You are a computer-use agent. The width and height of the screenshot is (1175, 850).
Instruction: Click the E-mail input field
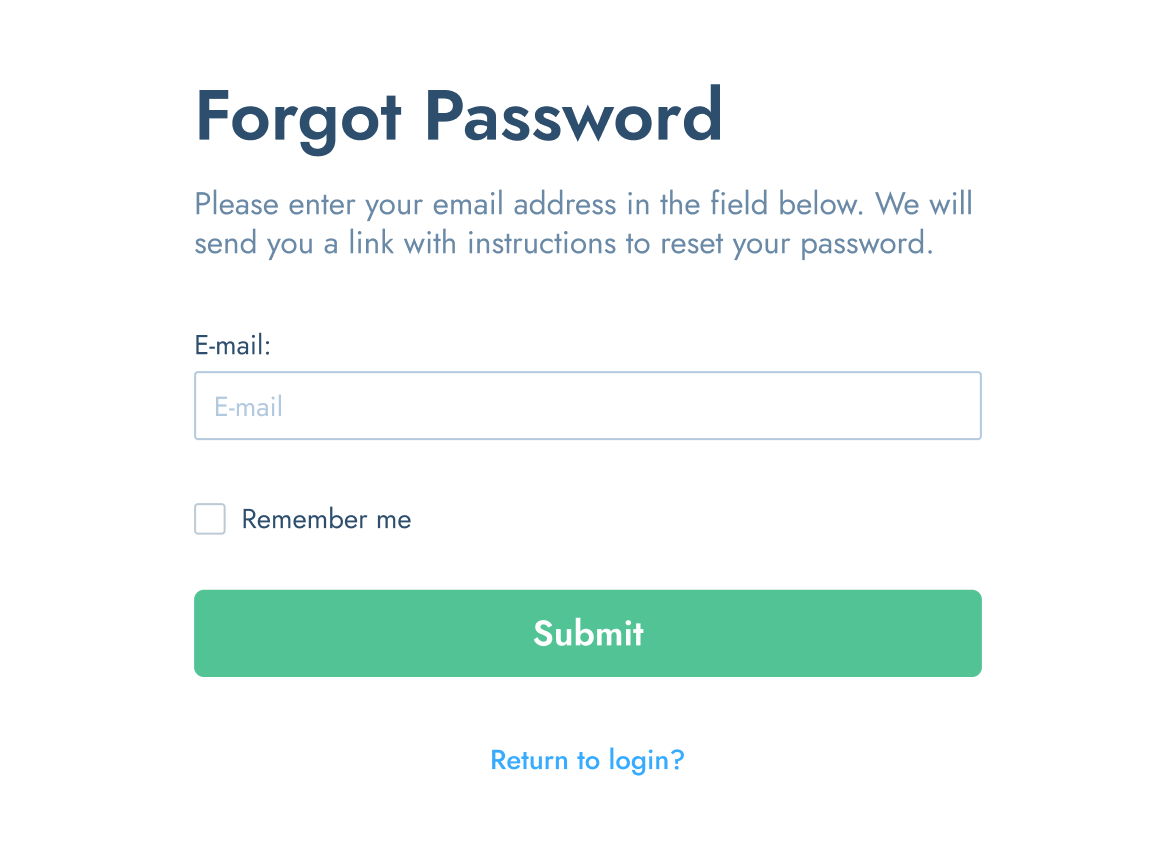(588, 406)
